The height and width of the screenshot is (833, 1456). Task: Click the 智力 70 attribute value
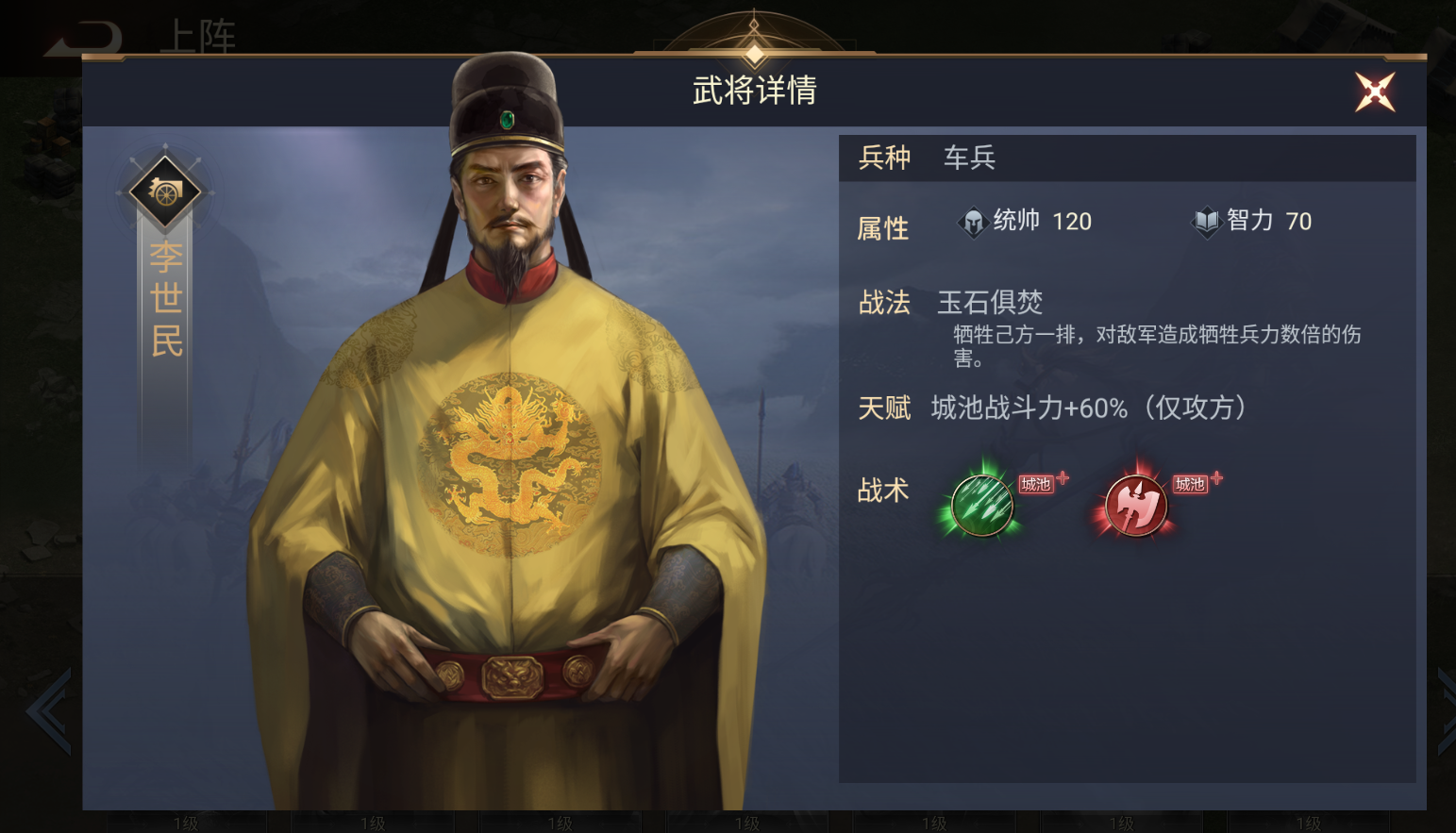pos(1269,222)
